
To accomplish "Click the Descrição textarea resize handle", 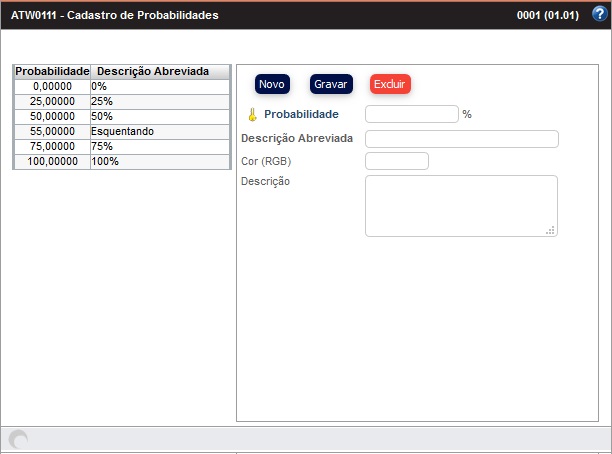I will coord(550,230).
